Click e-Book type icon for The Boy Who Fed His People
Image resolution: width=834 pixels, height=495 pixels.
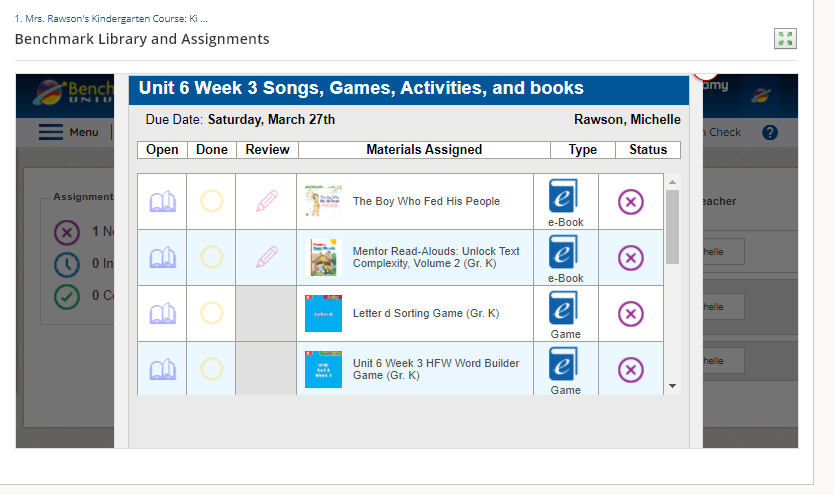[565, 197]
